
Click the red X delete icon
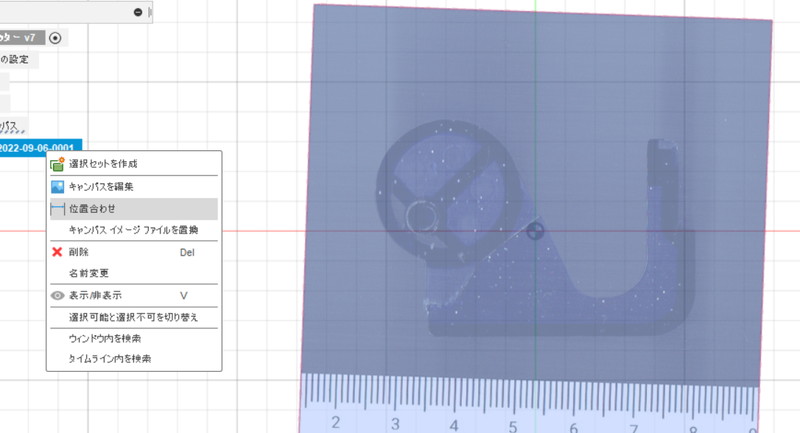point(57,252)
